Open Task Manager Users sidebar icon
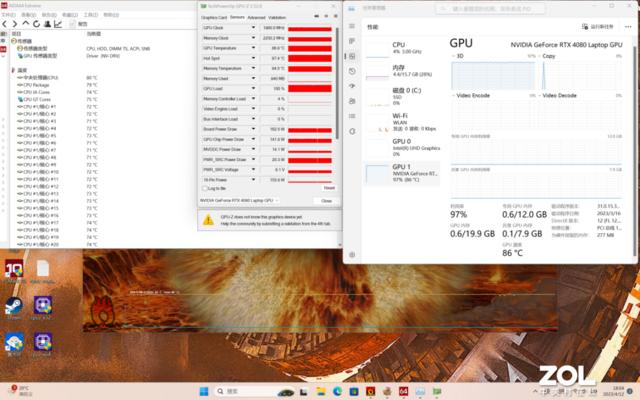640x400 pixels. [x=352, y=101]
